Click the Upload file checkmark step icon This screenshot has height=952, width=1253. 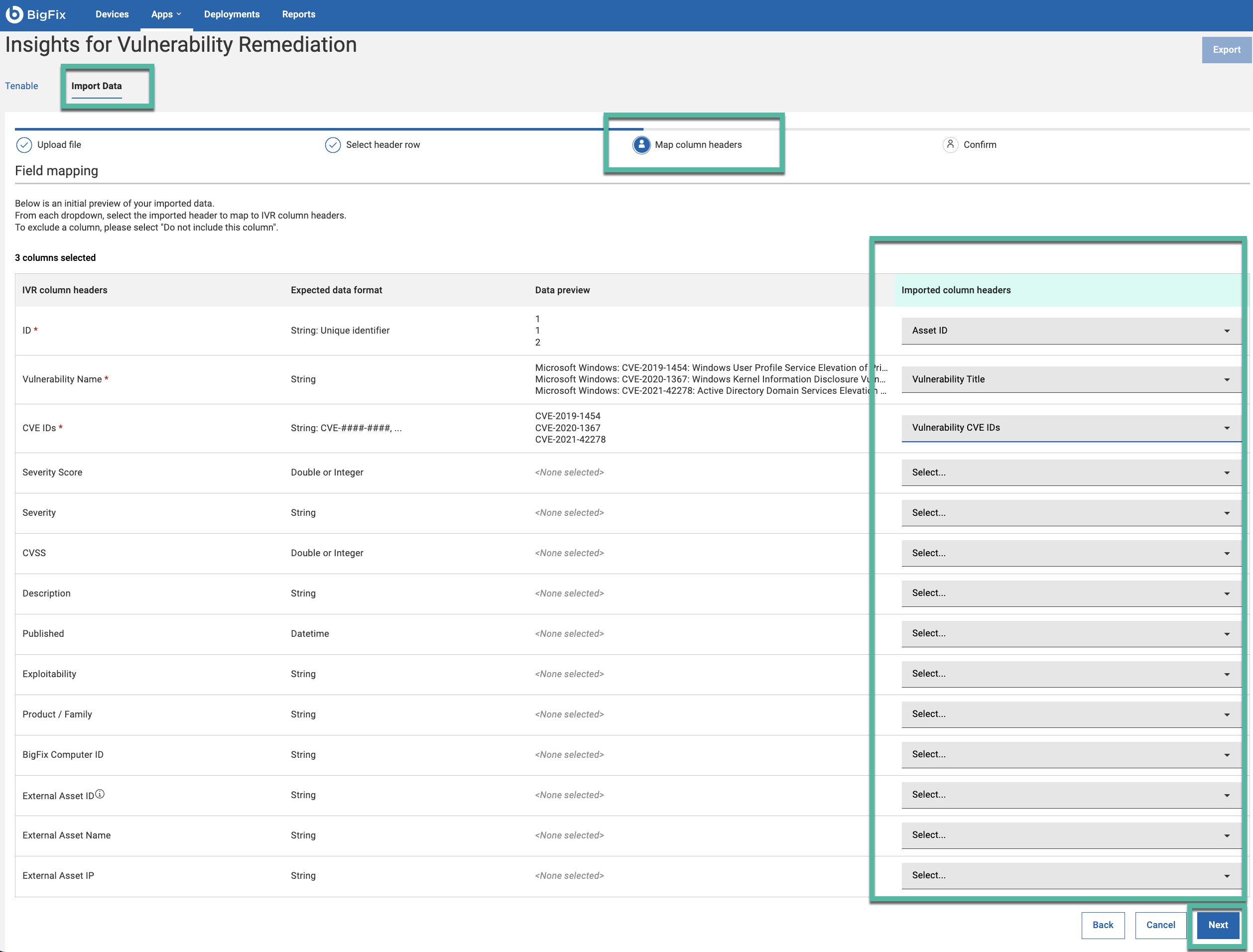[24, 145]
